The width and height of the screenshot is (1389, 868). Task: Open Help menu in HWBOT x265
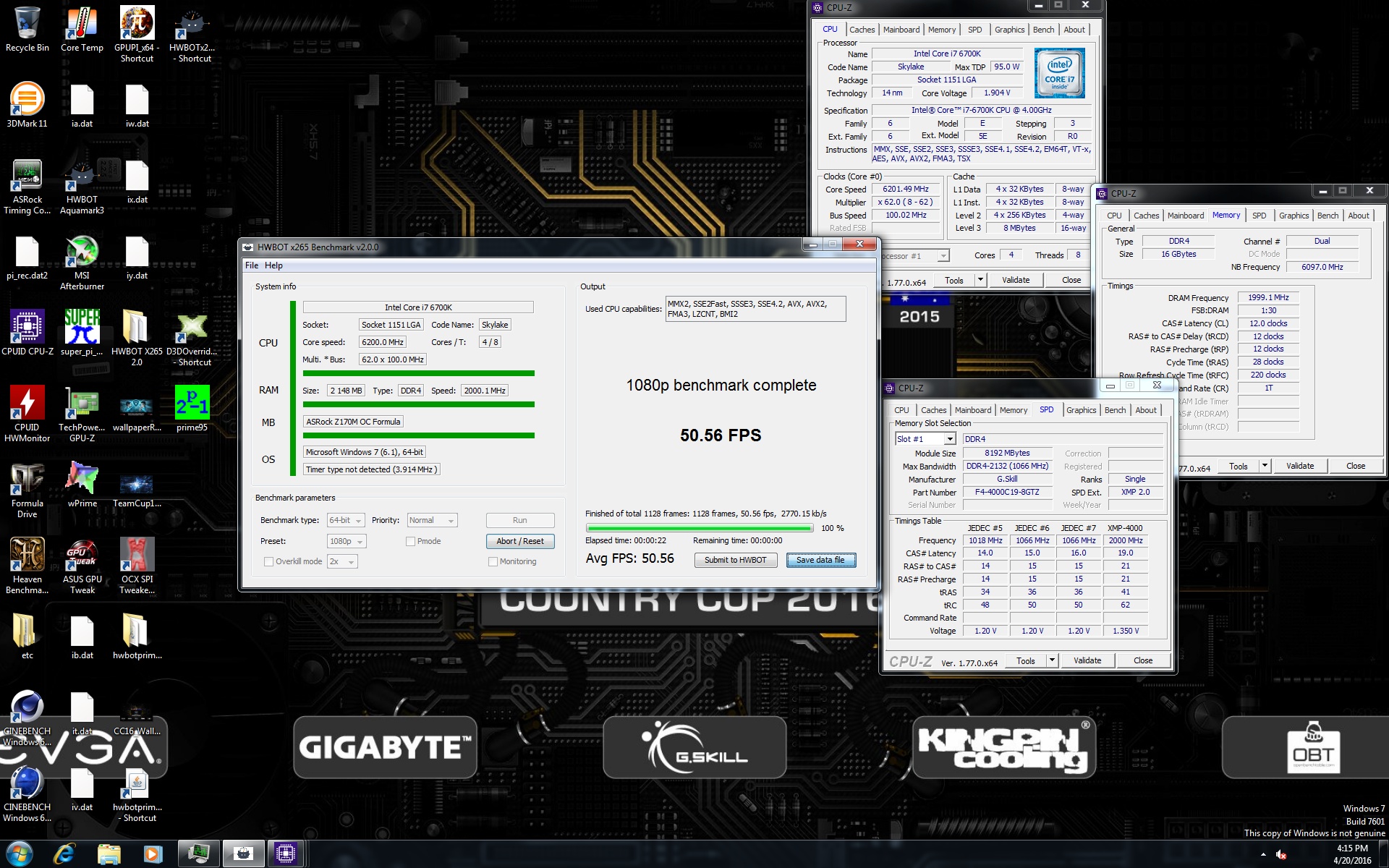pos(273,265)
